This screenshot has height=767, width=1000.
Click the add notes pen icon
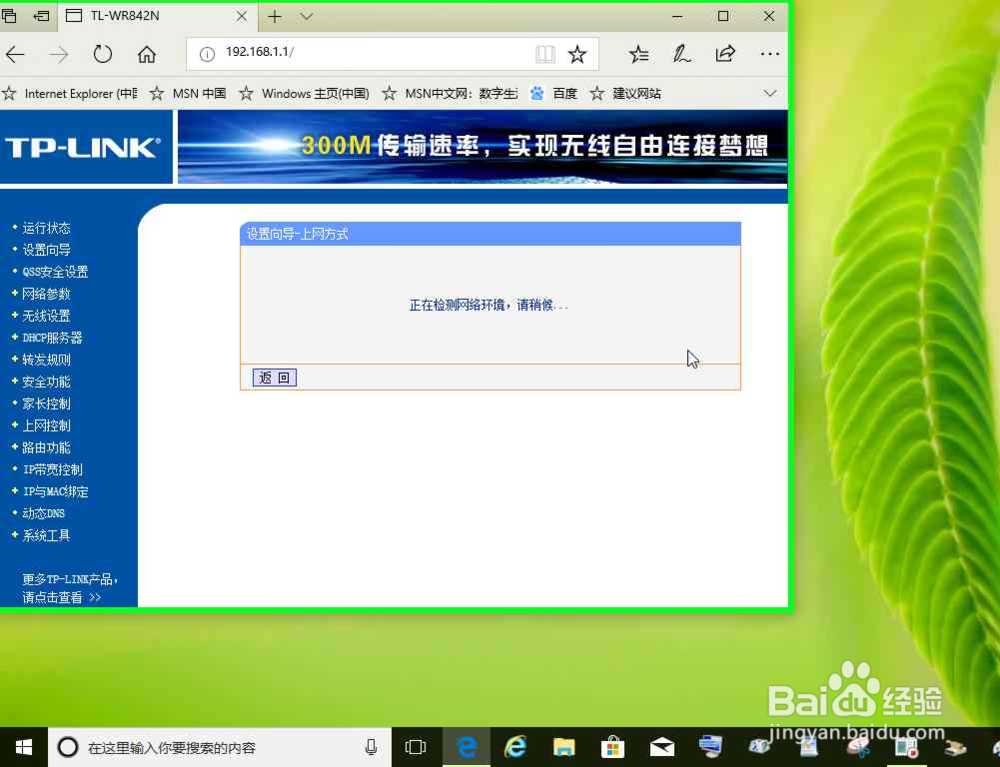point(681,54)
